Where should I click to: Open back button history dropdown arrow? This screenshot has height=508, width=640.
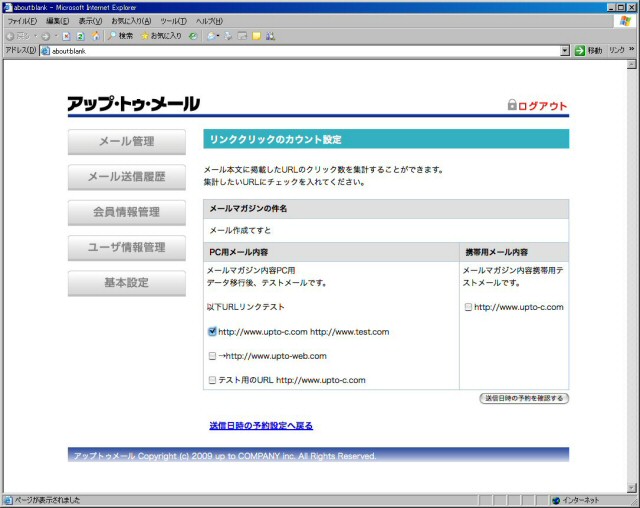35,36
